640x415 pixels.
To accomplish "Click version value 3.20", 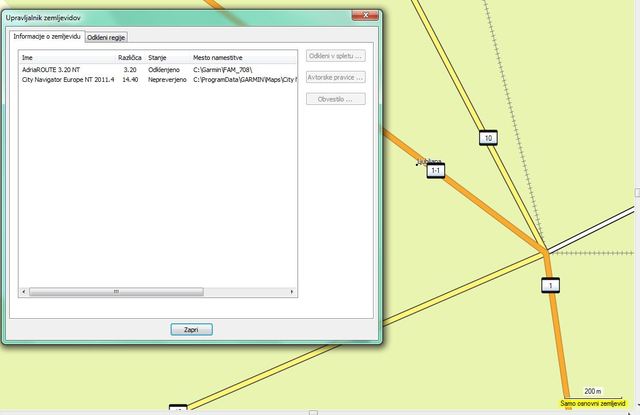I will (130, 70).
